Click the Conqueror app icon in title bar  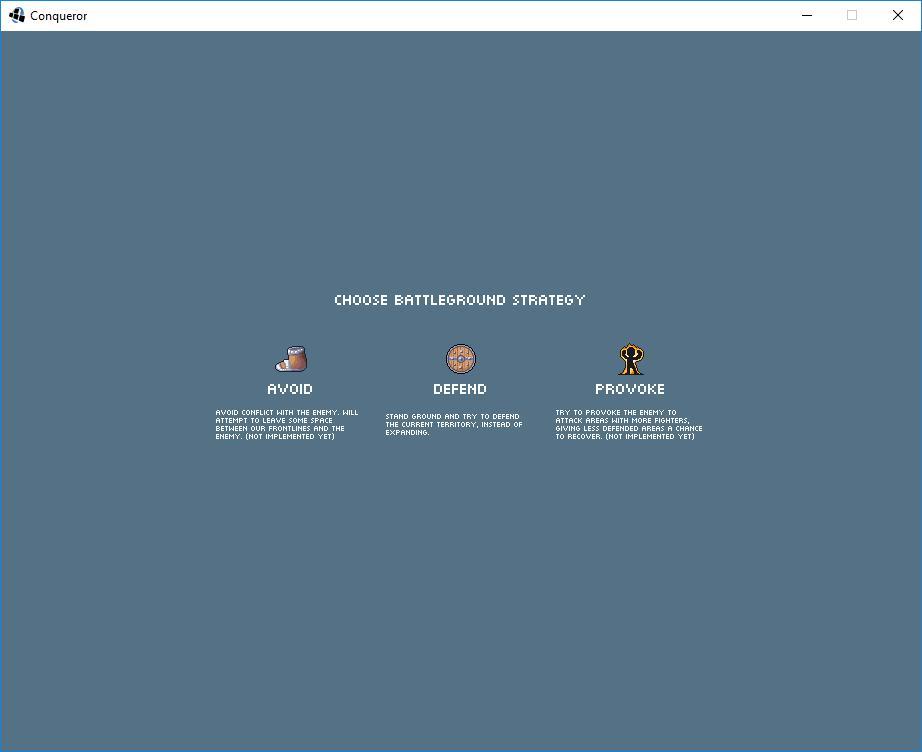pos(16,15)
